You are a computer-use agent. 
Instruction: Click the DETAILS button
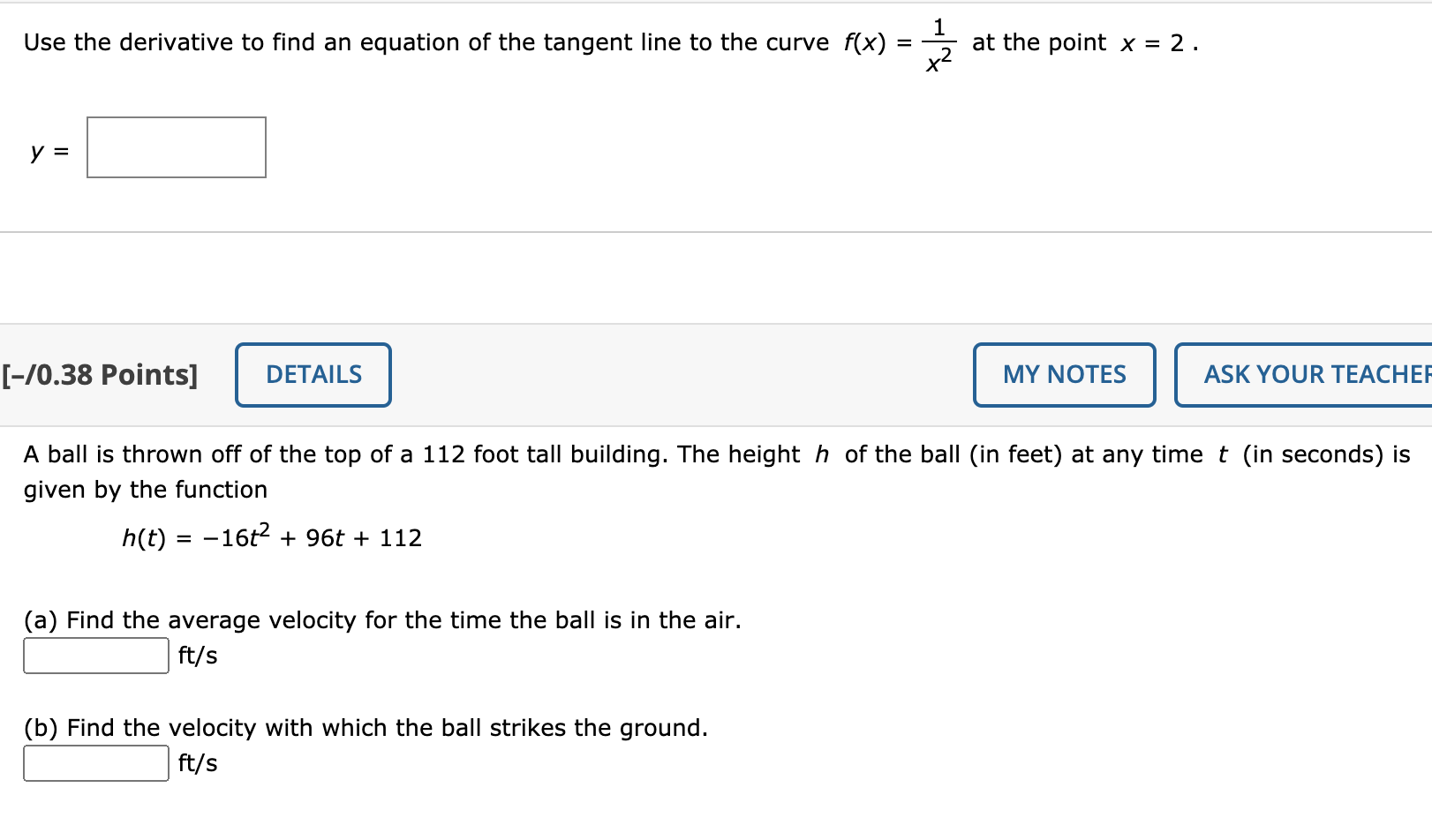pos(313,374)
